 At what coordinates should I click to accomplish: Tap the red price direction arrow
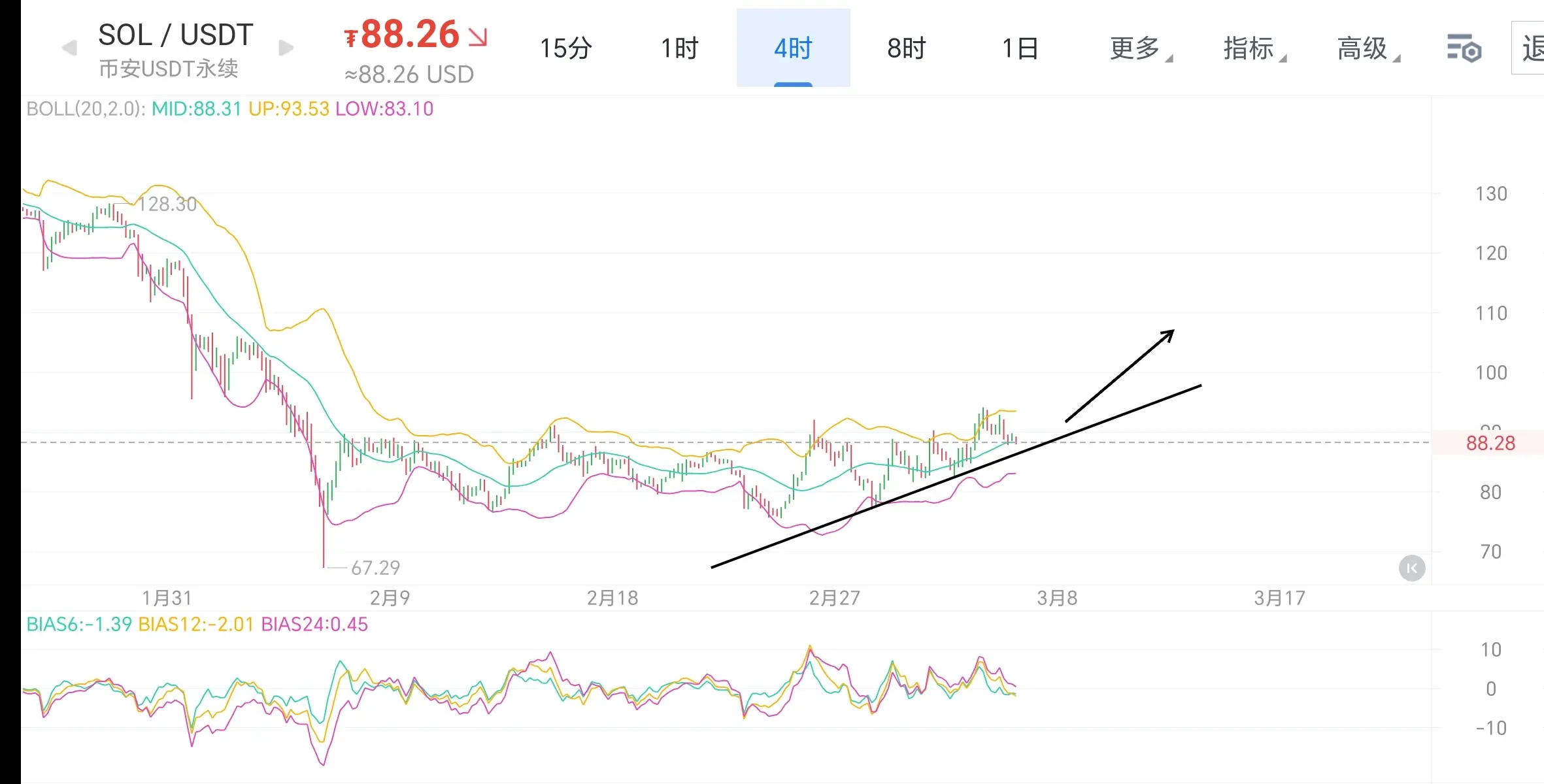478,37
